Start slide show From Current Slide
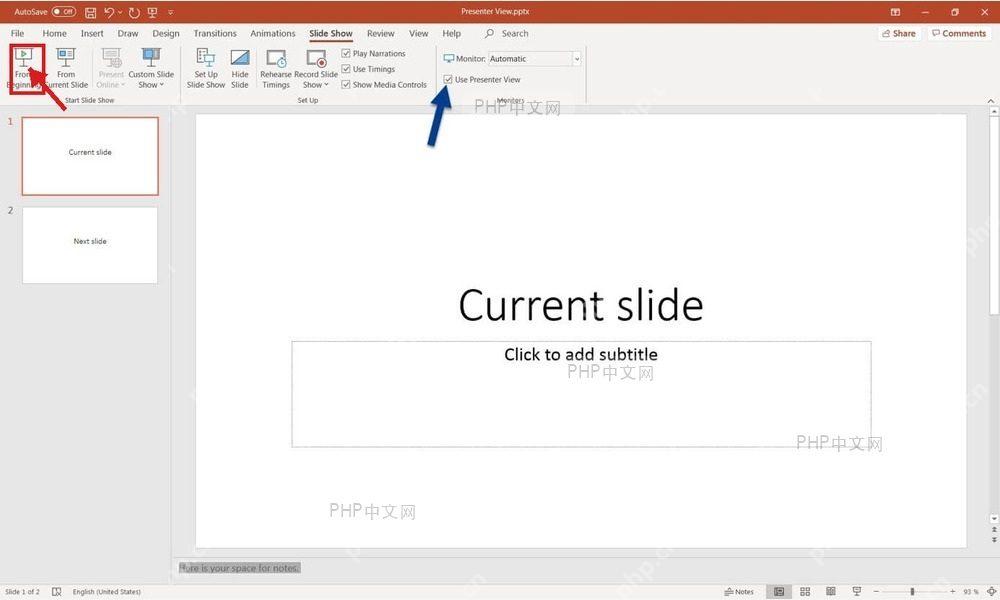This screenshot has height=600, width=1000. (x=66, y=68)
